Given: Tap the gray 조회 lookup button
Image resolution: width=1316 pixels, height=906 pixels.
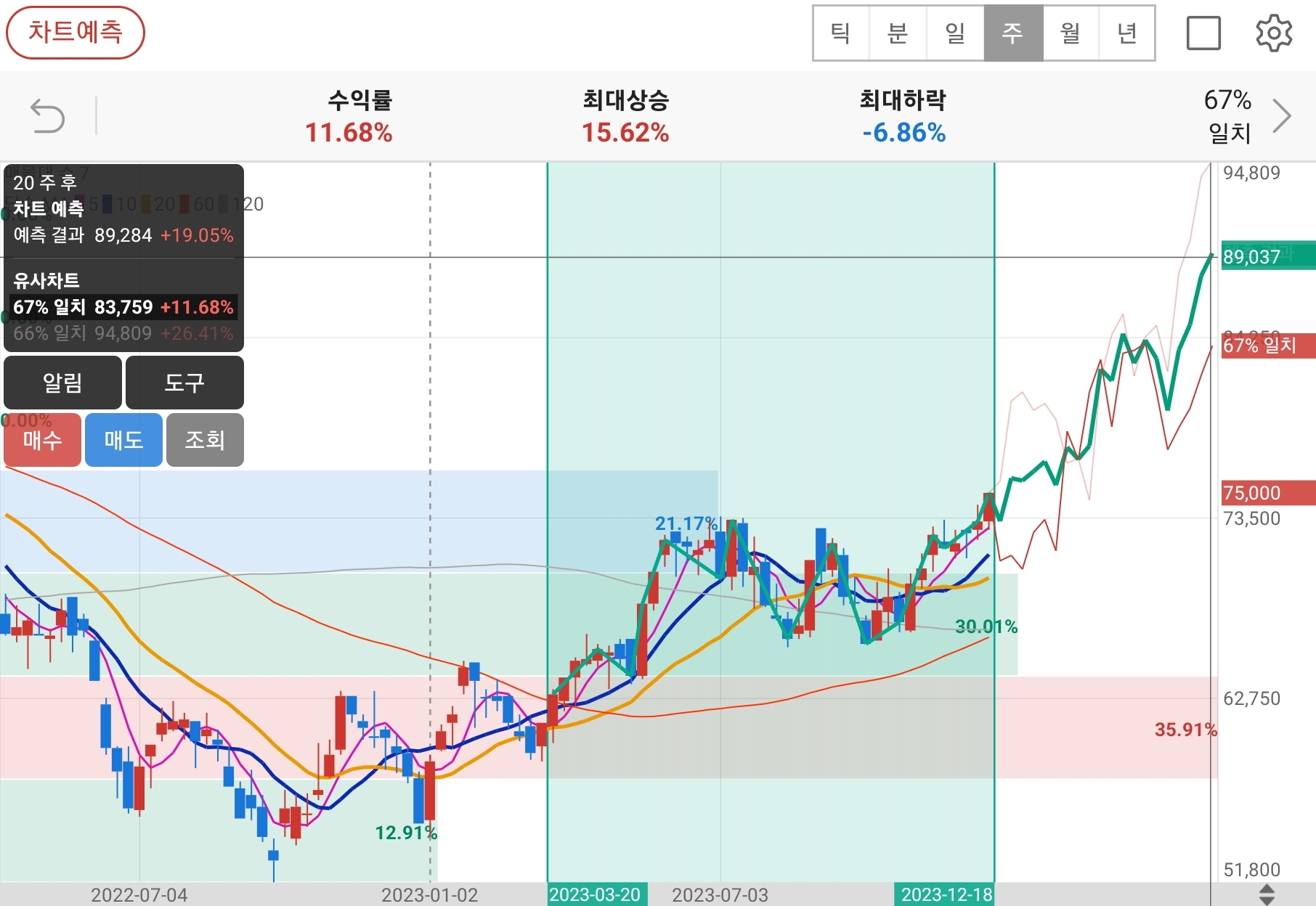Looking at the screenshot, I should click(x=205, y=440).
